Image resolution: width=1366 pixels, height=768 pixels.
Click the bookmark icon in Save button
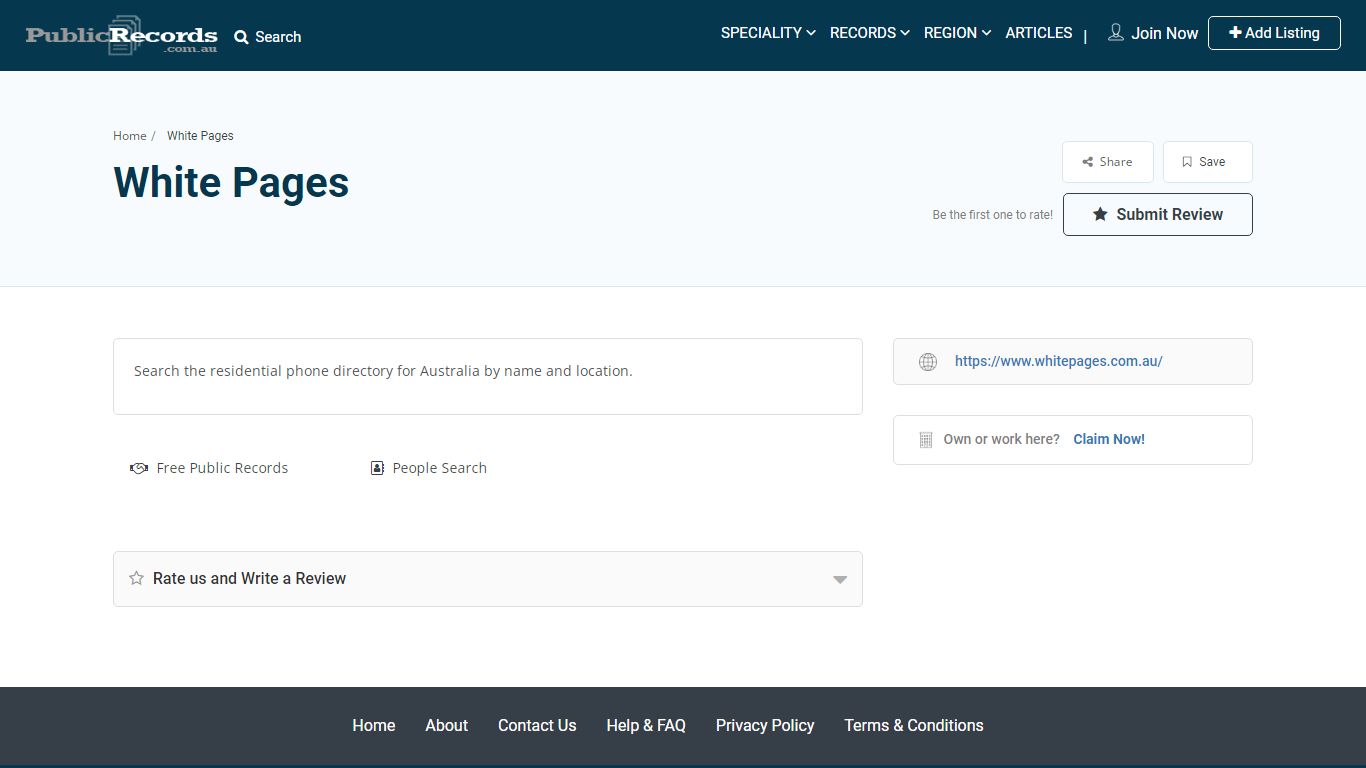click(x=1187, y=162)
